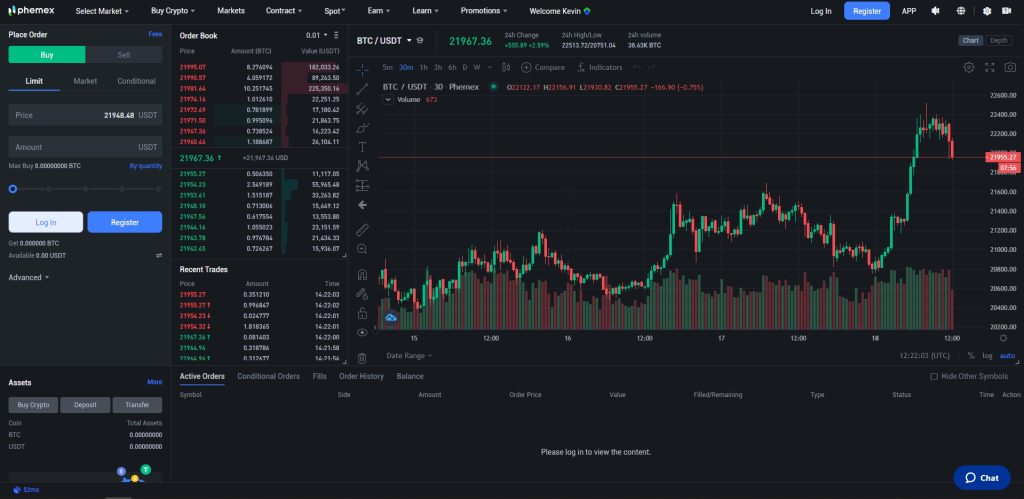Switch to the Market order tab
1024x499 pixels.
pyautogui.click(x=85, y=81)
